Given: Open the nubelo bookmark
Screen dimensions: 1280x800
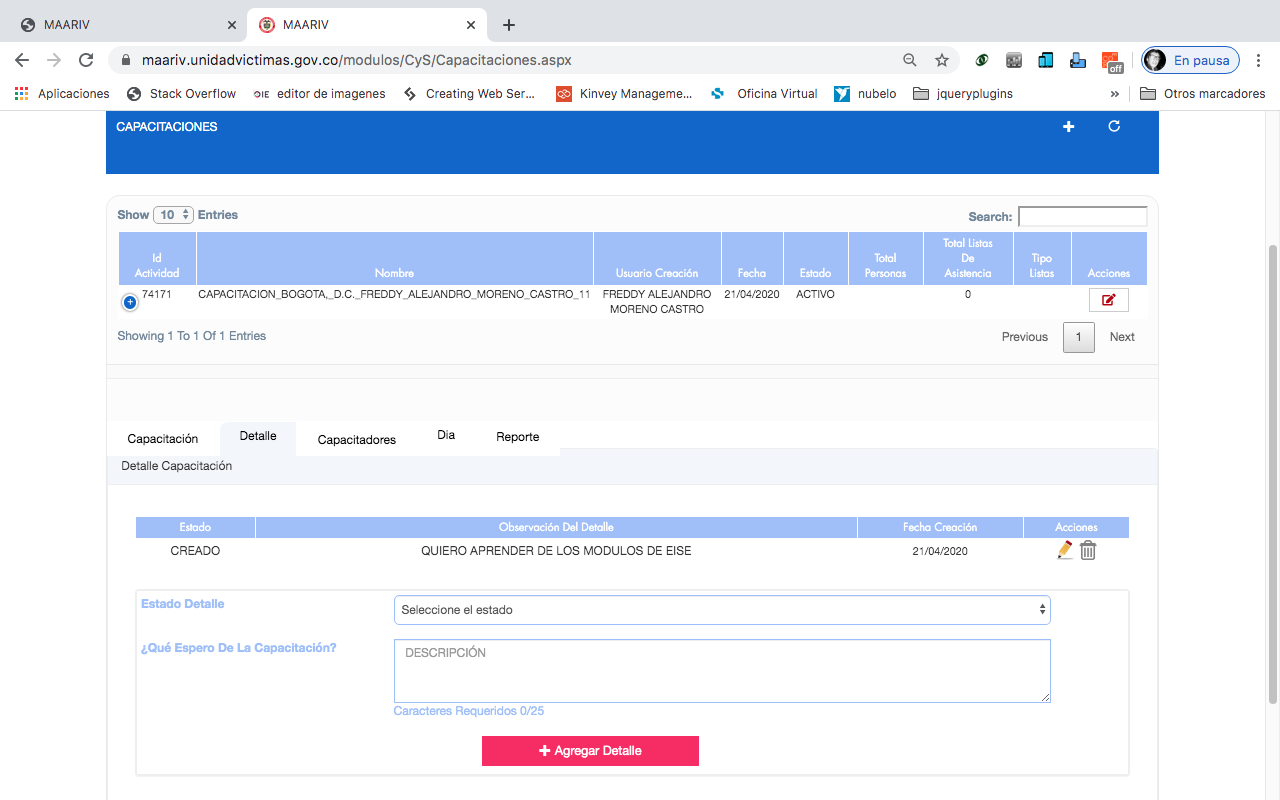Looking at the screenshot, I should [866, 94].
